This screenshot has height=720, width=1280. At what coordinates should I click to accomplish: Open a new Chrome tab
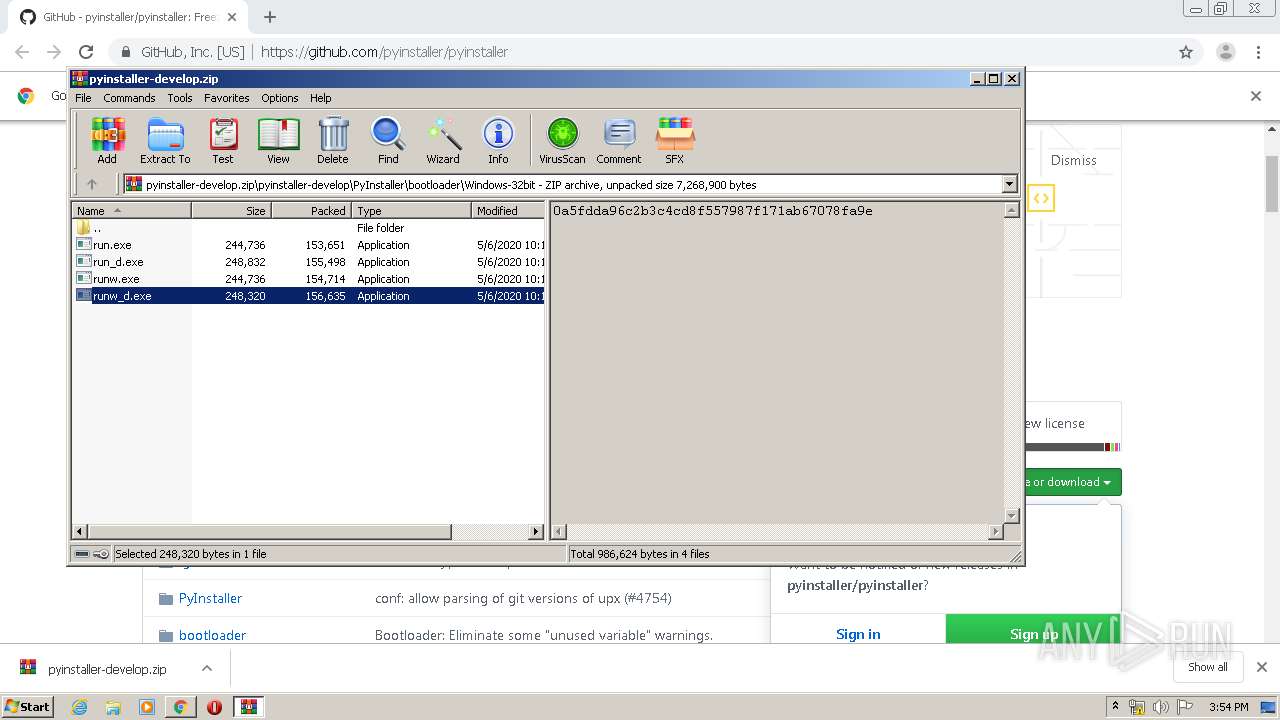click(x=269, y=17)
